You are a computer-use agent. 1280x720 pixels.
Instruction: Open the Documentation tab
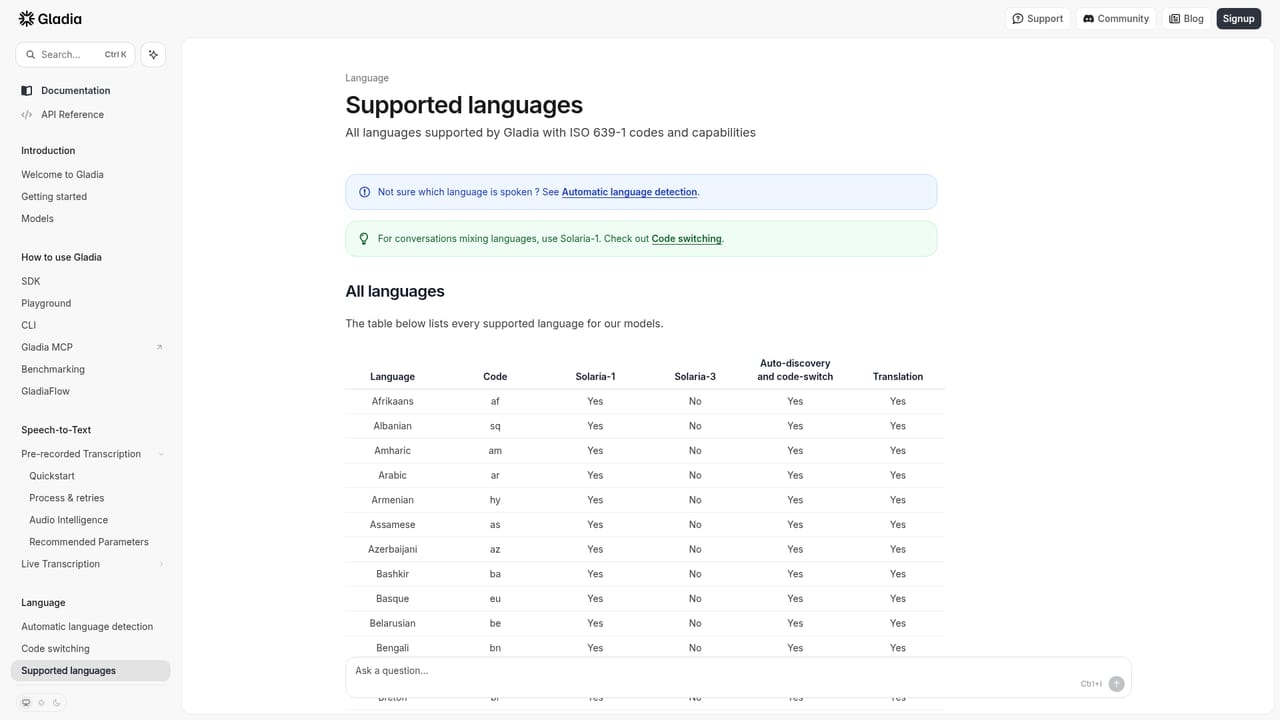(76, 91)
